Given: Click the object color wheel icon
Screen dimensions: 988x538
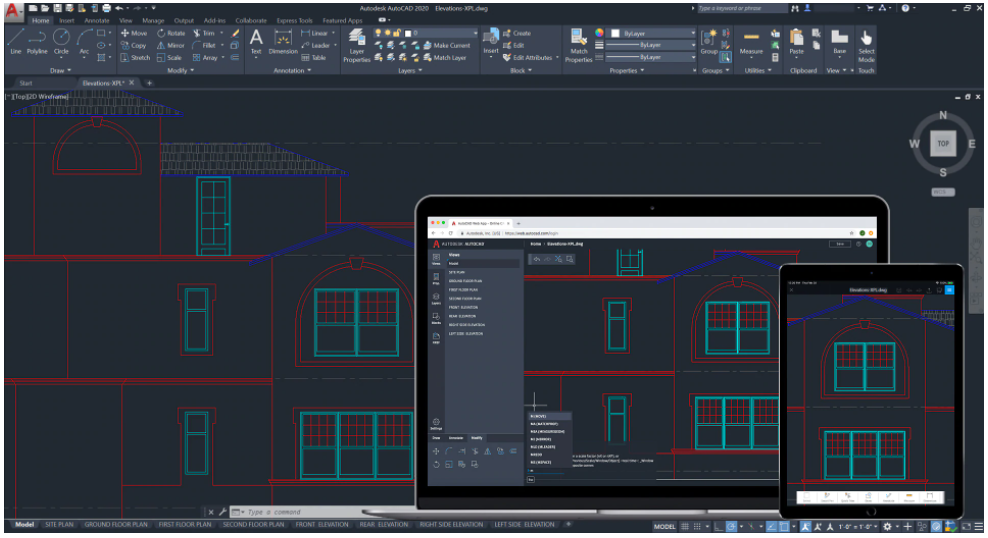Looking at the screenshot, I should tap(599, 33).
